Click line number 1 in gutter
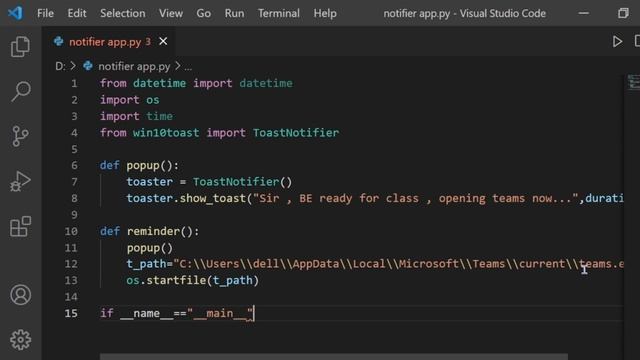Screen dimensions: 640x360 click(74, 83)
